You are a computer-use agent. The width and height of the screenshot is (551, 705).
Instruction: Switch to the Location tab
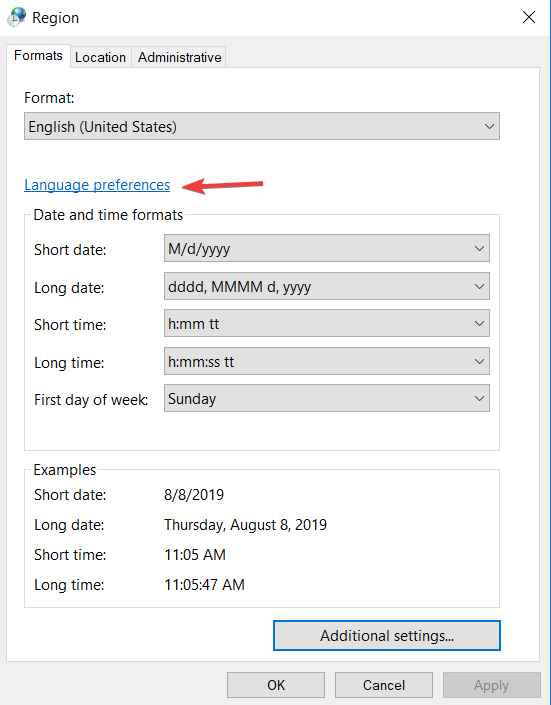tap(100, 57)
